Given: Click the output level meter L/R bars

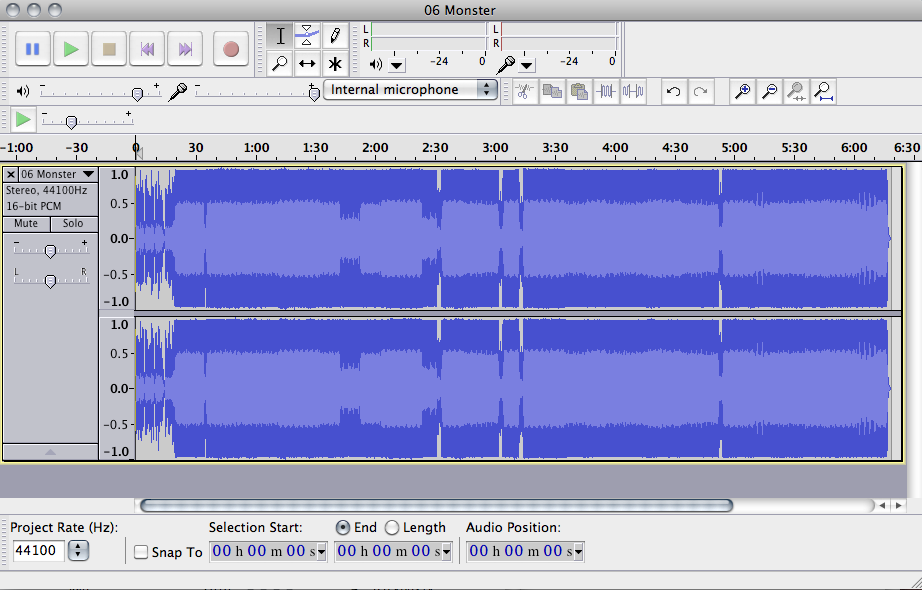Looking at the screenshot, I should tap(428, 36).
